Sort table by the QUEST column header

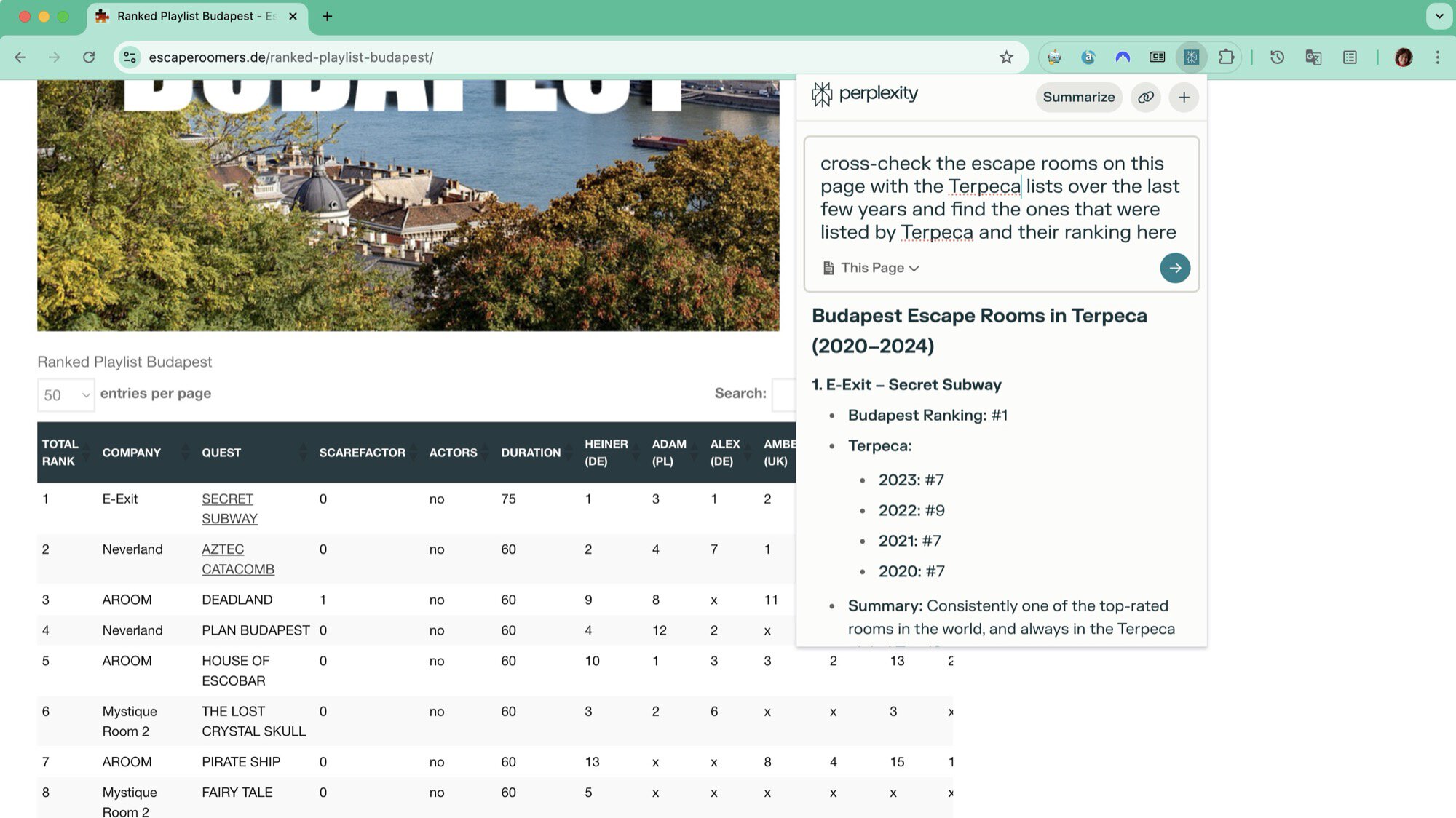pyautogui.click(x=221, y=453)
